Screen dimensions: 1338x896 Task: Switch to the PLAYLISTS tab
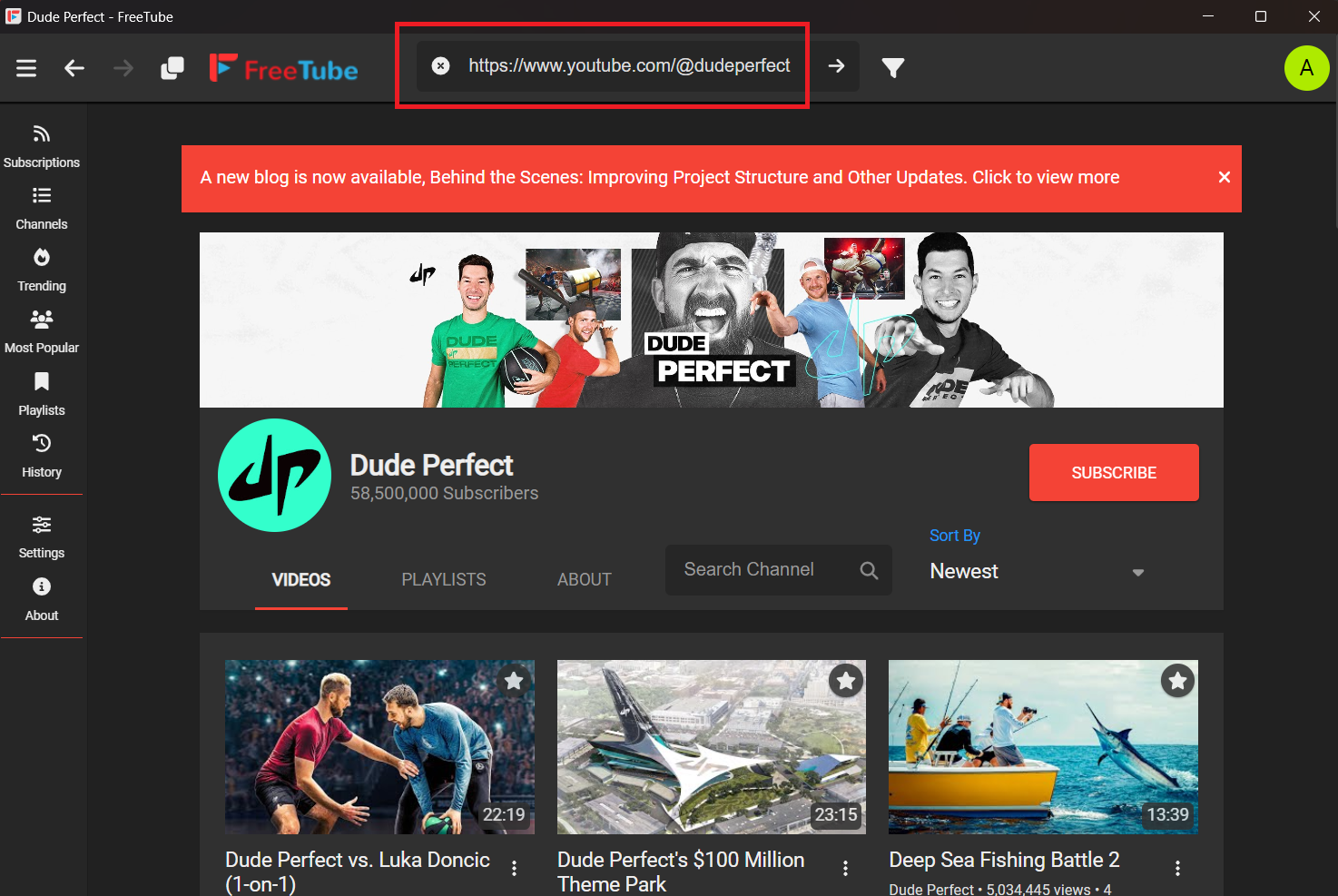444,579
